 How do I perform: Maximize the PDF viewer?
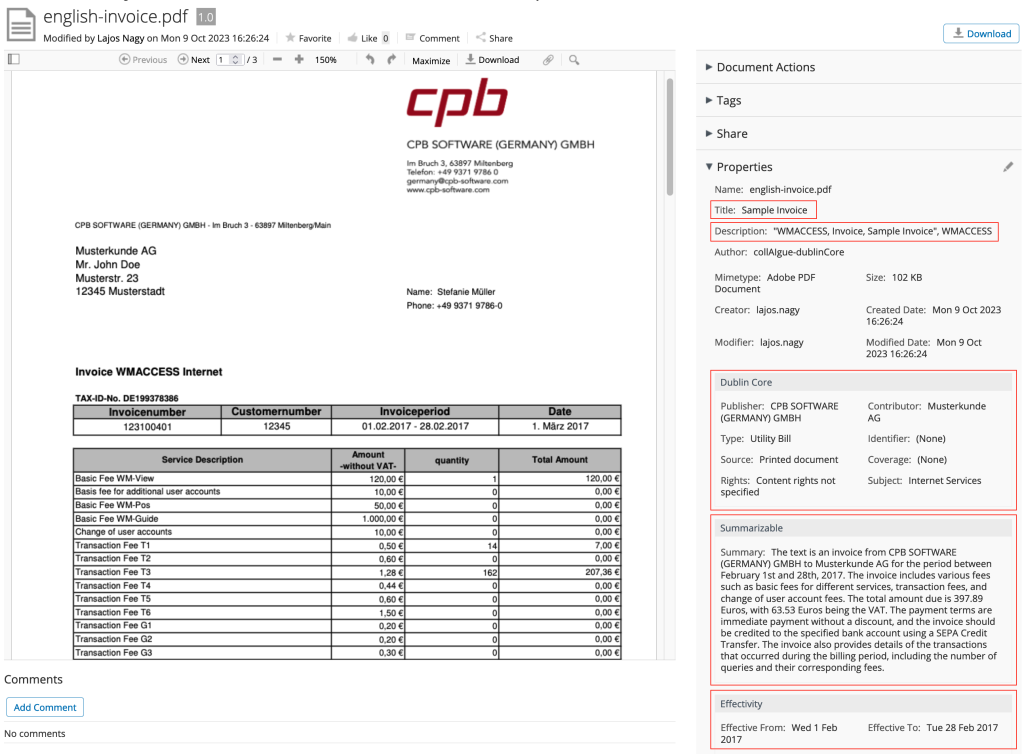431,60
